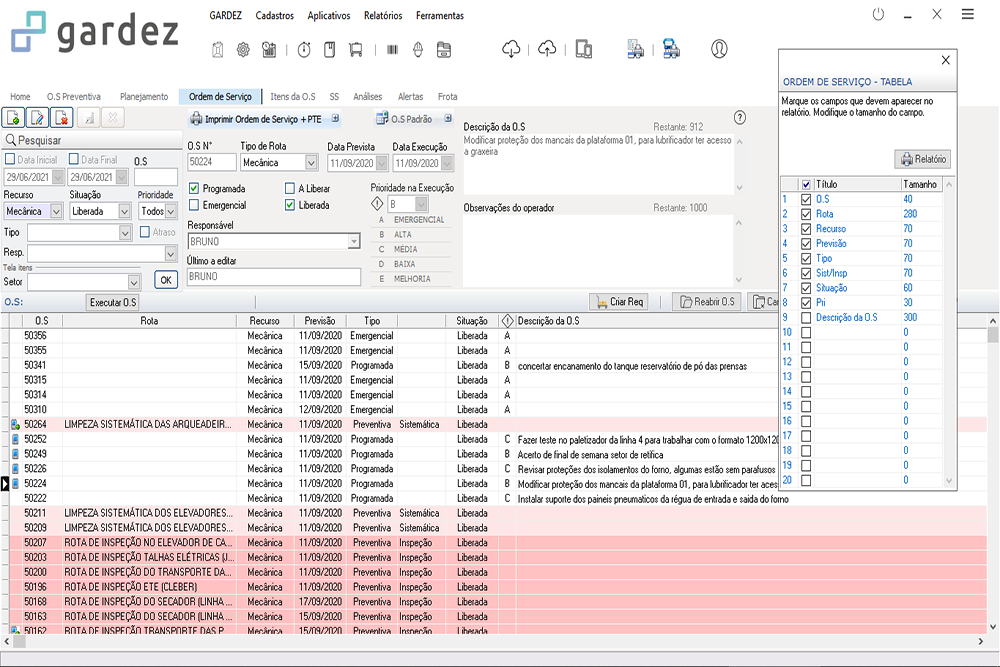1000x667 pixels.
Task: Open the Ferramentas menu
Action: coord(440,15)
